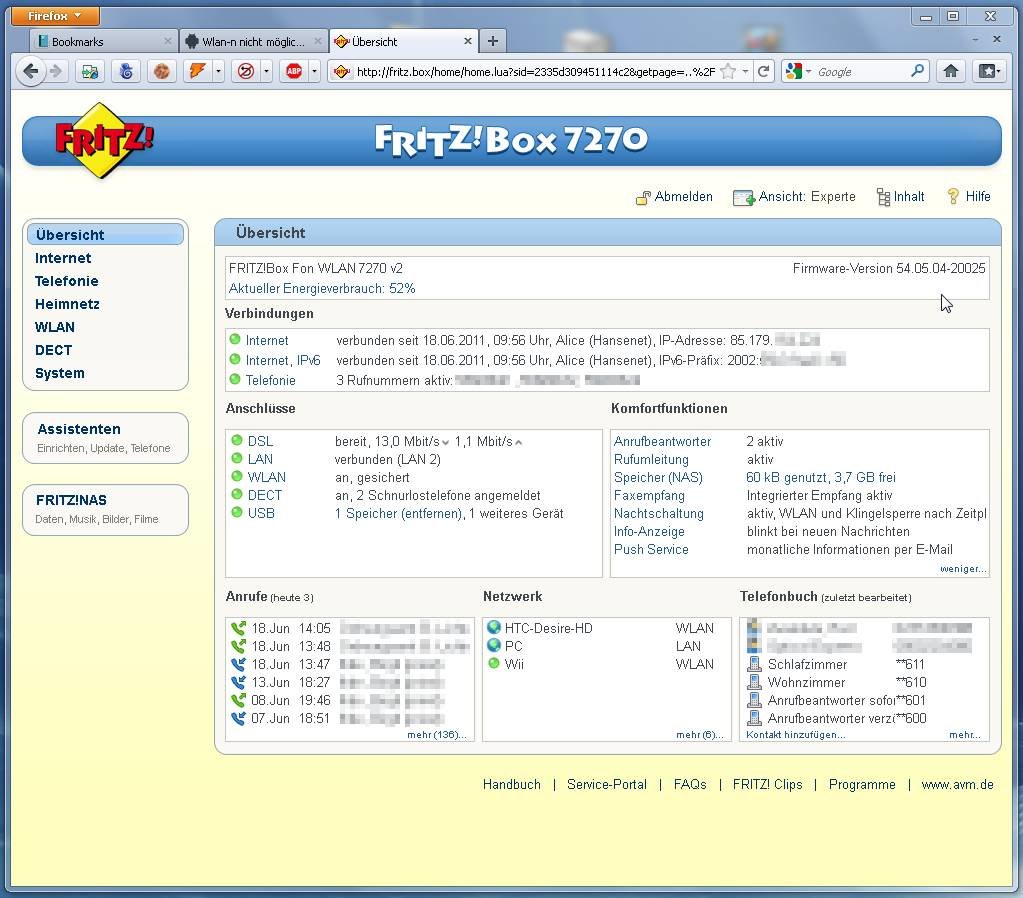Screen dimensions: 1023x898
Task: Click the Google search input field
Action: pos(861,71)
